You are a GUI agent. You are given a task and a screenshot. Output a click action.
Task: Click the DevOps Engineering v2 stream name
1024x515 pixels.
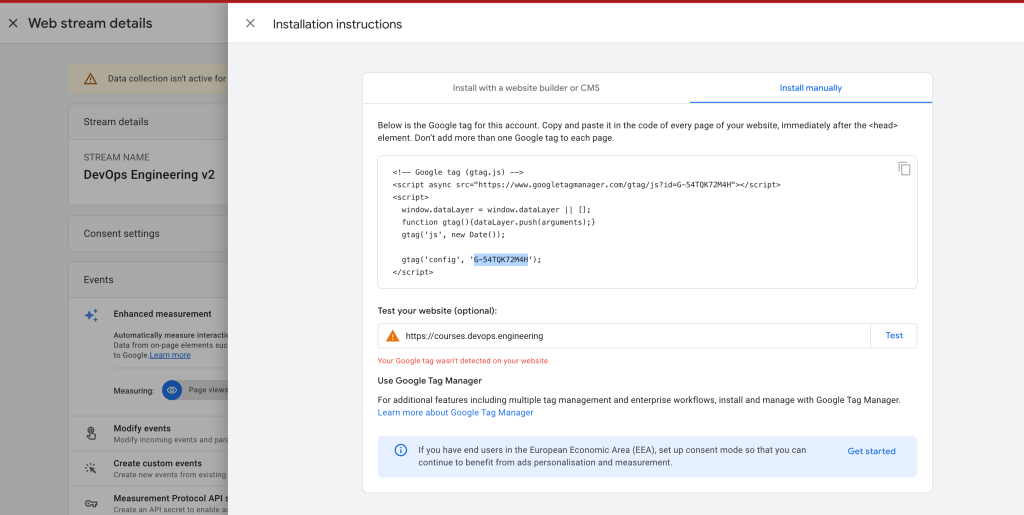(149, 175)
